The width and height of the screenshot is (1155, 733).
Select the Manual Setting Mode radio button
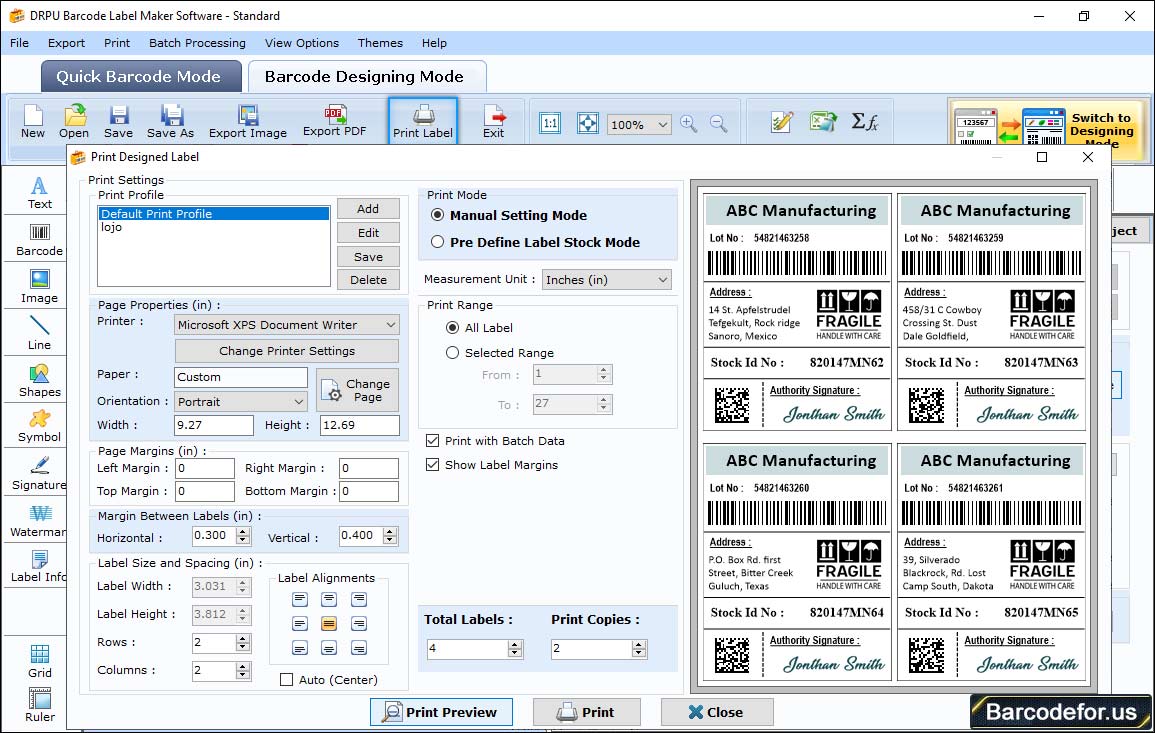tap(438, 215)
